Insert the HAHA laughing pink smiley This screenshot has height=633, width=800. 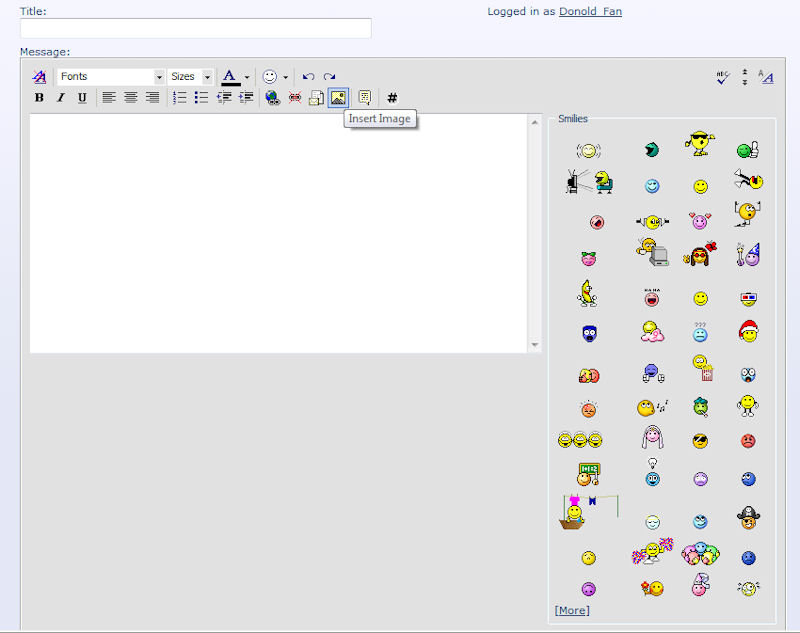(652, 297)
